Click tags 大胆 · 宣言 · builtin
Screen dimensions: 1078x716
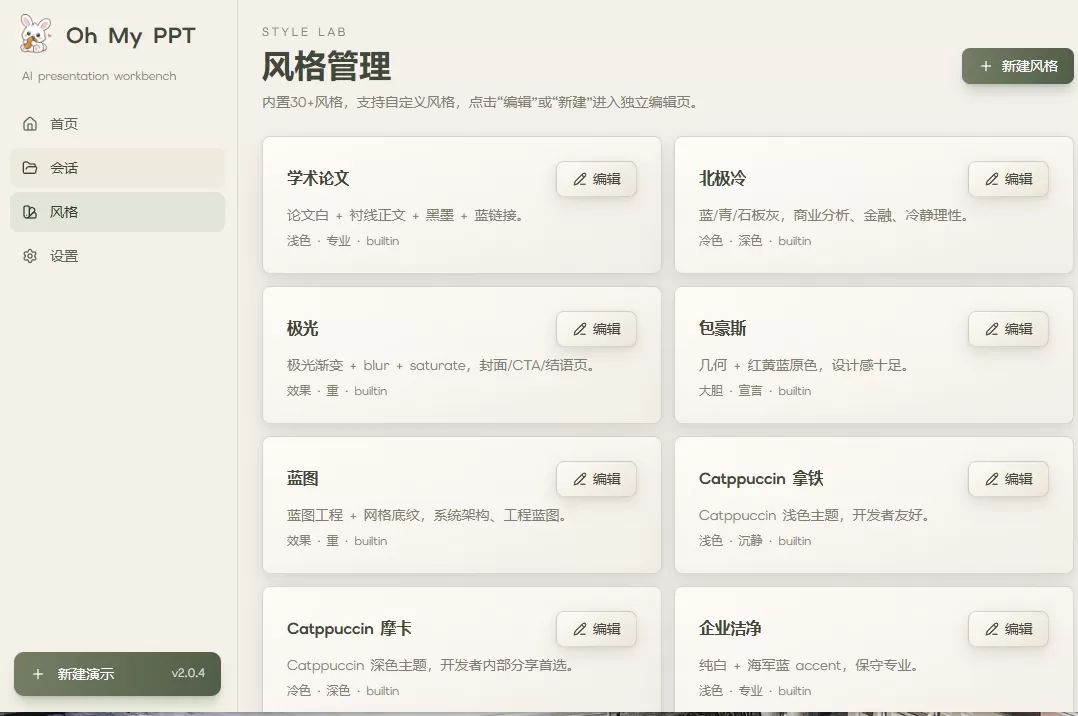(755, 391)
